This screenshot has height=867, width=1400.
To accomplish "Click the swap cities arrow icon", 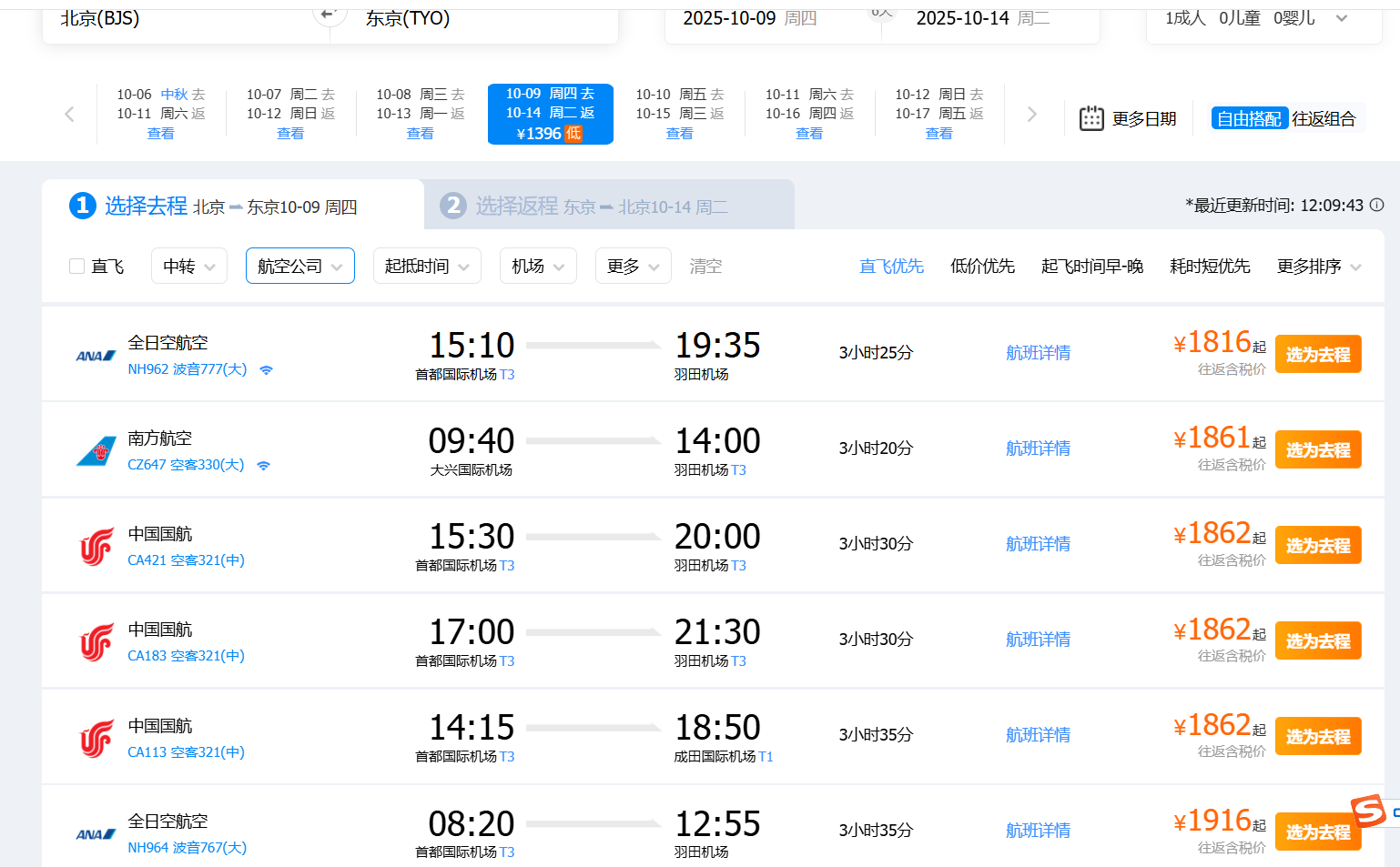I will pyautogui.click(x=329, y=14).
